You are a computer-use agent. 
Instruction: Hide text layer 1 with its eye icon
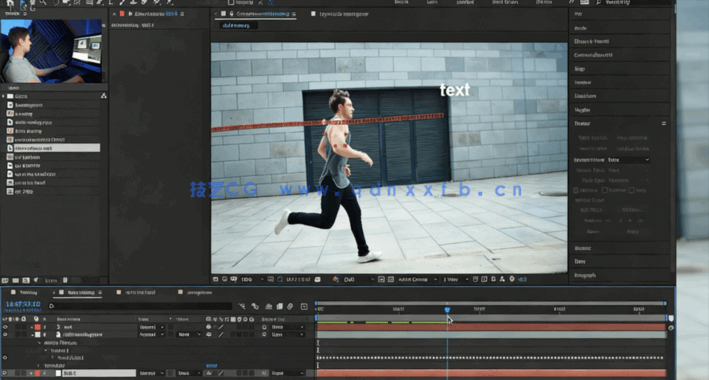(5, 327)
